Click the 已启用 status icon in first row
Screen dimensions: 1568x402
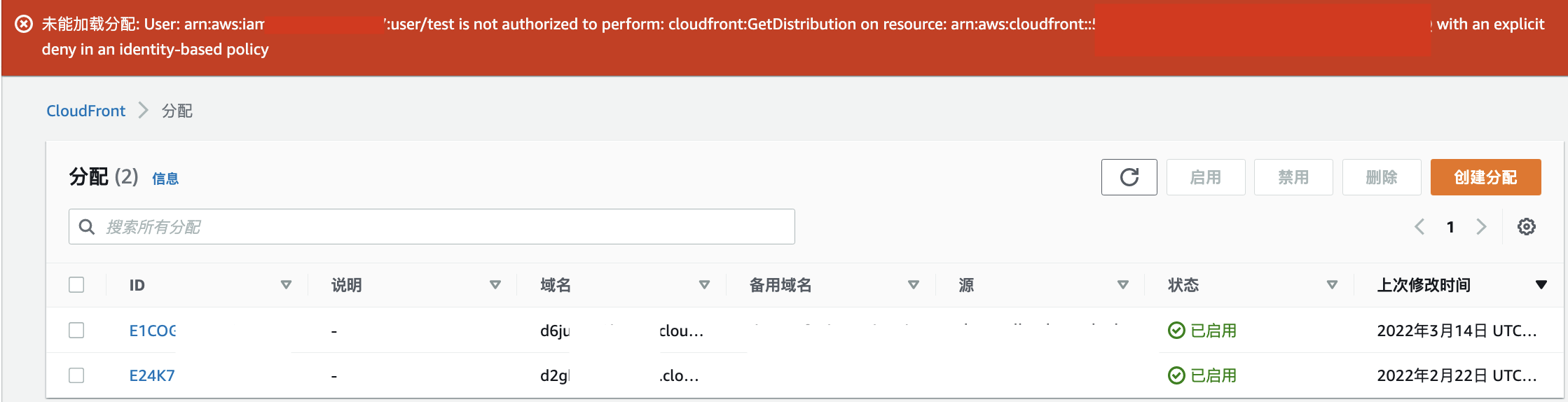tap(1176, 331)
